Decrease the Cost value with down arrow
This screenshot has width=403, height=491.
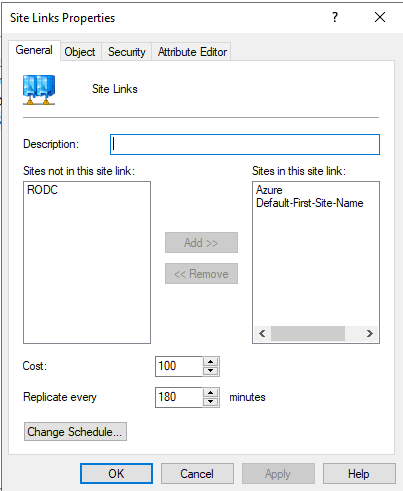(210, 371)
